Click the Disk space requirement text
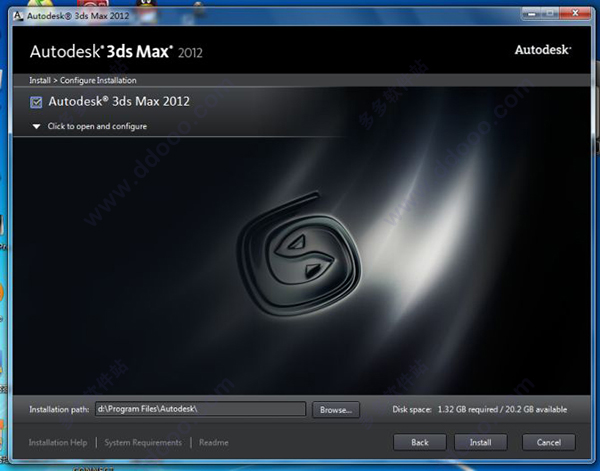This screenshot has height=471, width=600. (479, 409)
